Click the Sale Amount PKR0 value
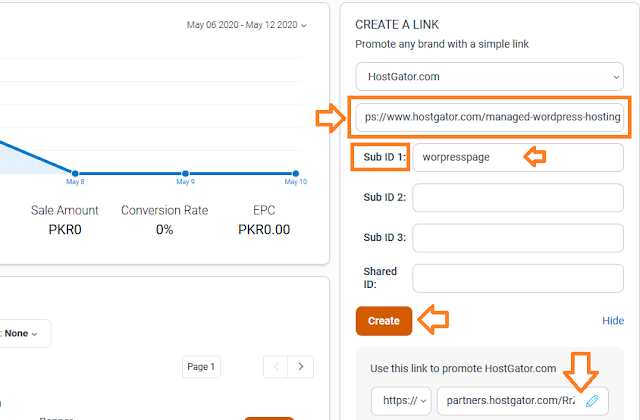Viewport: 640px width, 420px height. pyautogui.click(x=65, y=230)
